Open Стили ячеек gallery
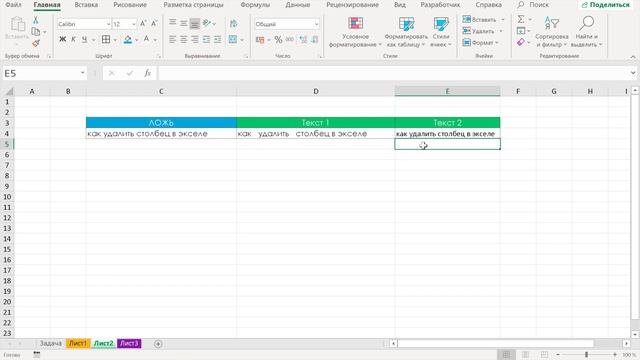Viewport: 640px width, 360px height. [x=441, y=32]
